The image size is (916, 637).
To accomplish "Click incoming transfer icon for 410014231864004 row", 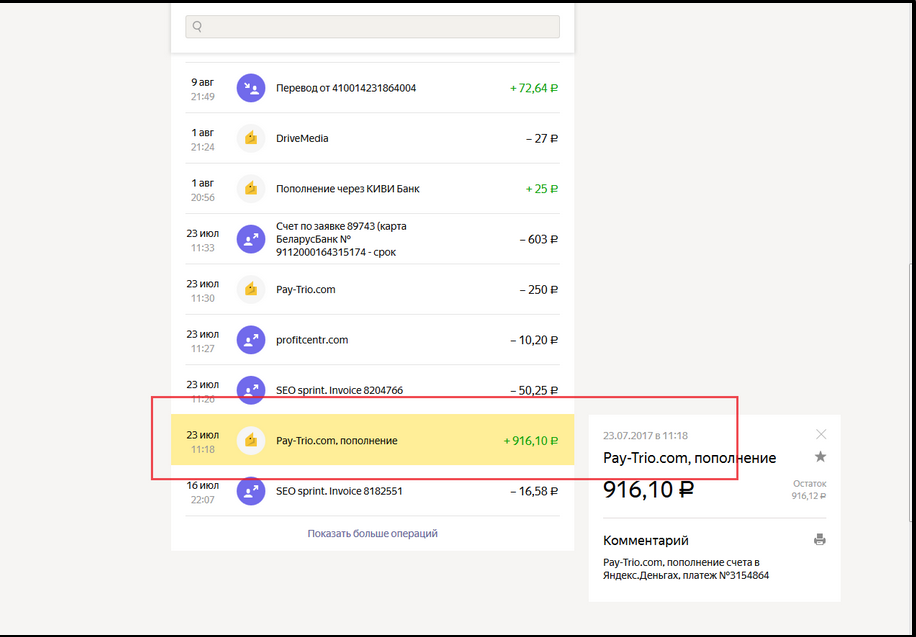I will 251,88.
